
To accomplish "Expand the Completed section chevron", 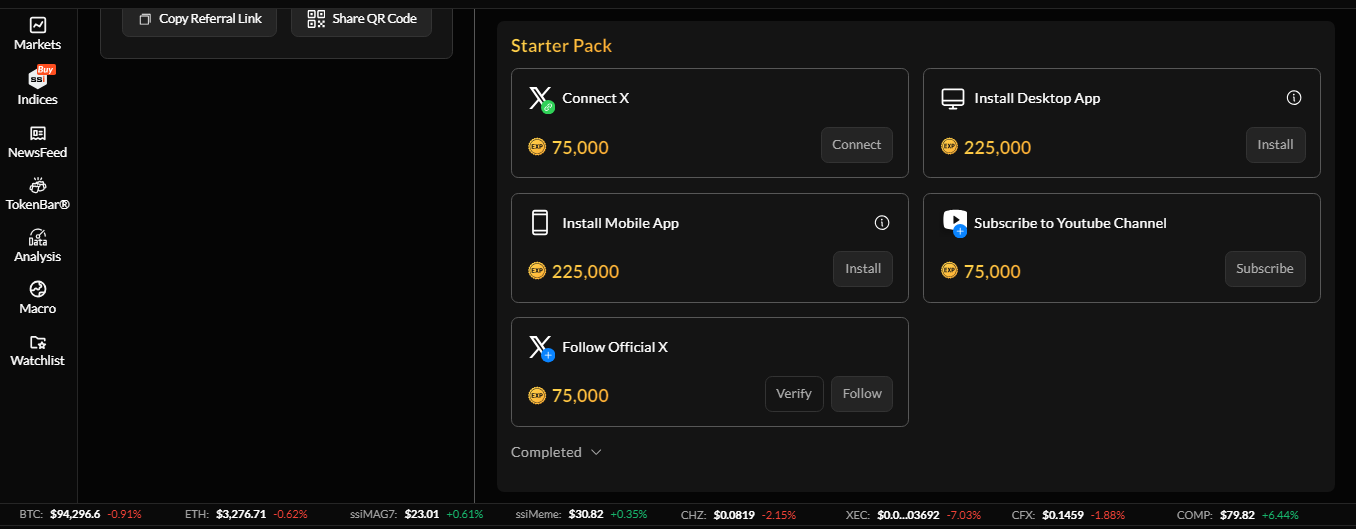I will (596, 452).
